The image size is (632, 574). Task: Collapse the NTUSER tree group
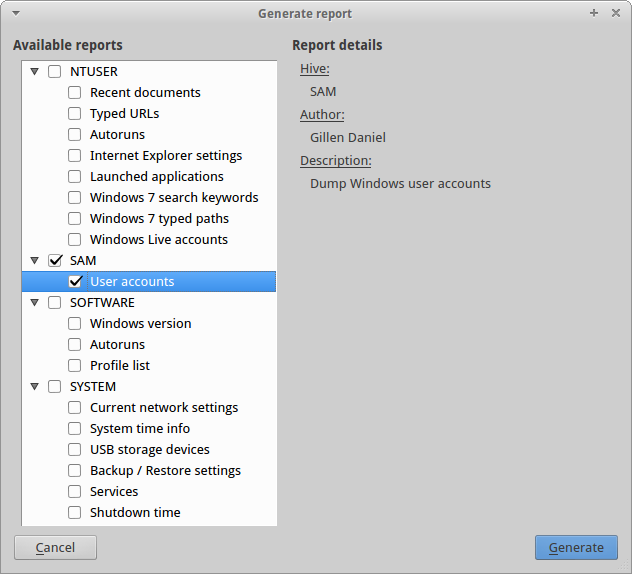35,71
